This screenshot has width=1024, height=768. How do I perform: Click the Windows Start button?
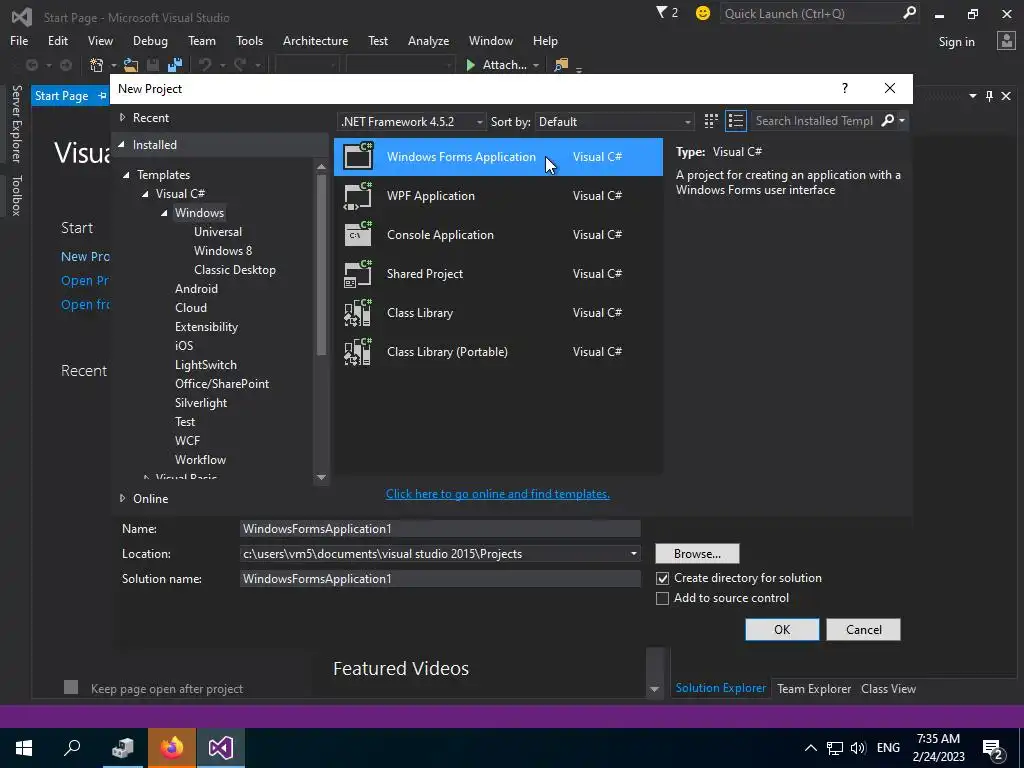(x=24, y=748)
